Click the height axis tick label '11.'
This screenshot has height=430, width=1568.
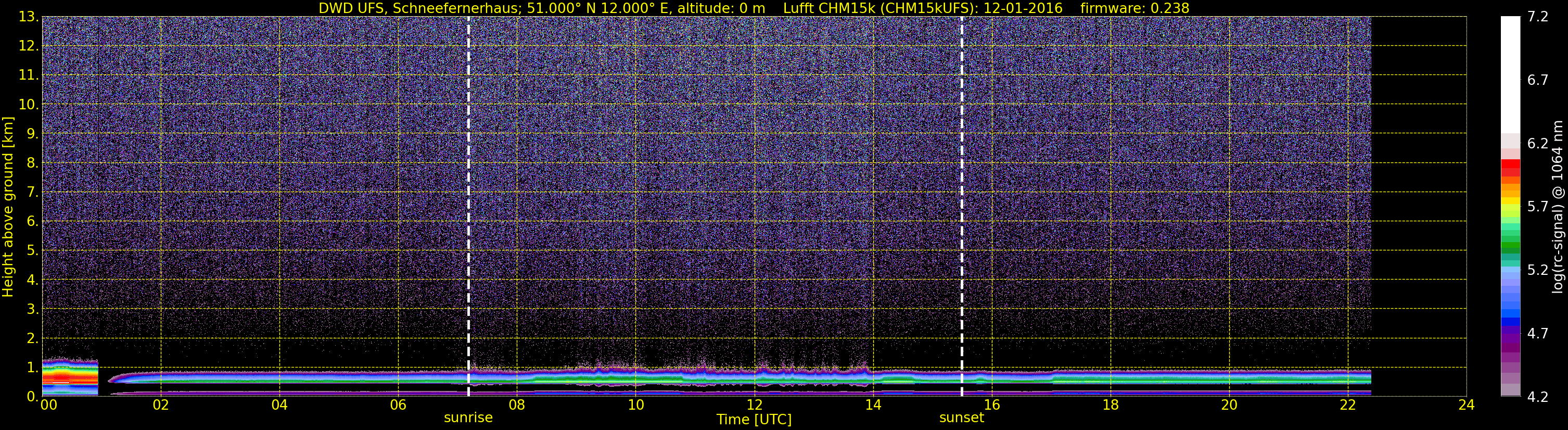[x=29, y=75]
